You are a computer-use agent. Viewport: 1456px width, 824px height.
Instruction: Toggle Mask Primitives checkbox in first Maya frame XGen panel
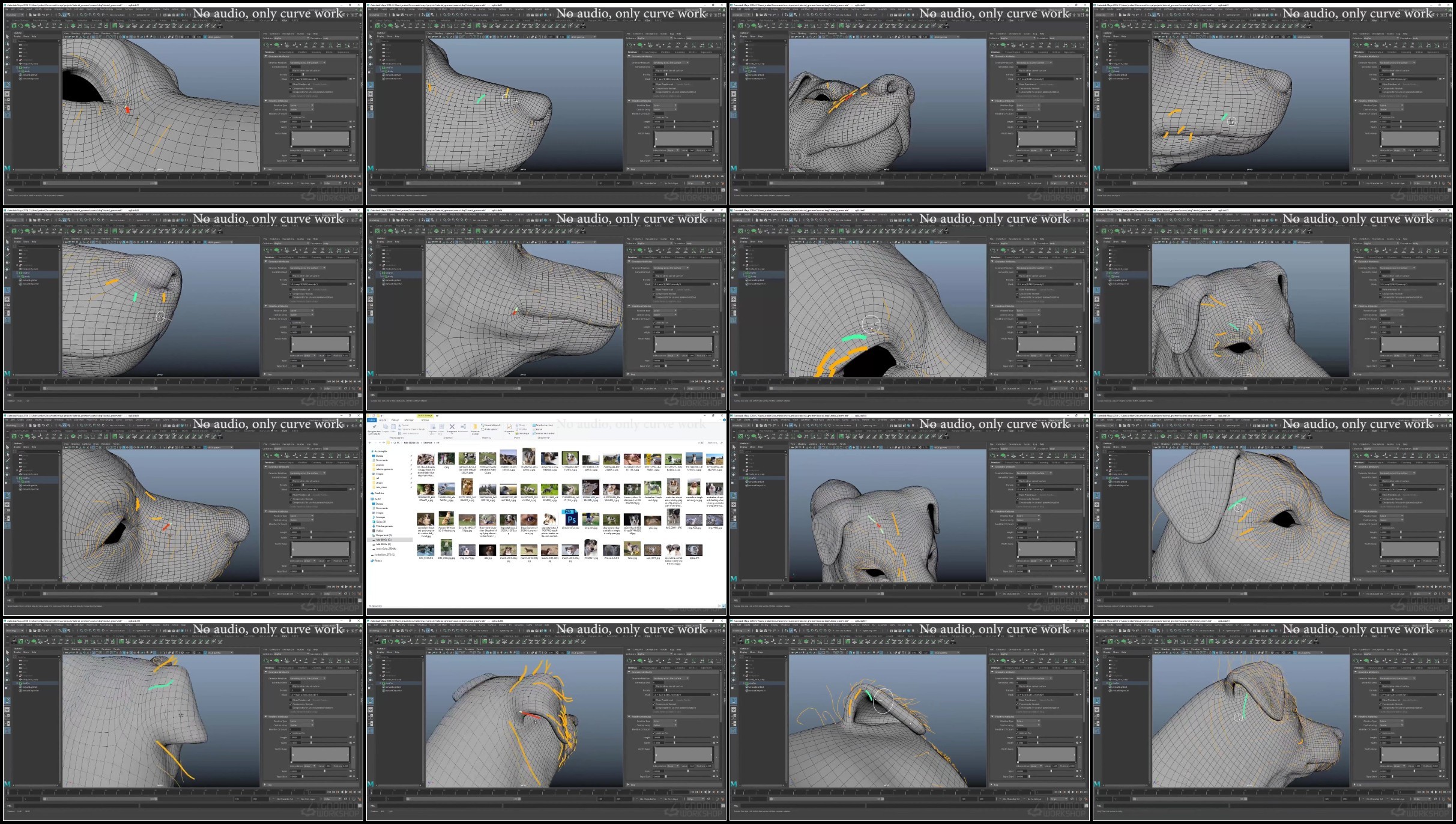(x=291, y=84)
